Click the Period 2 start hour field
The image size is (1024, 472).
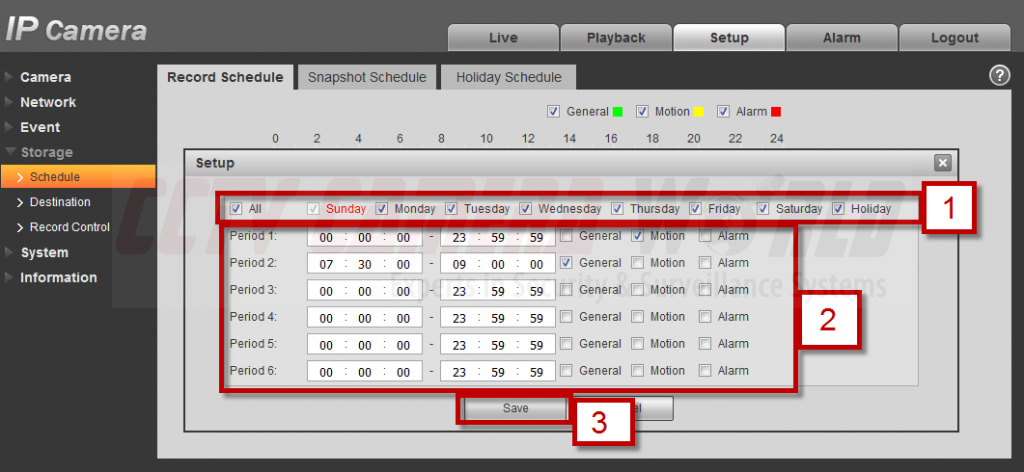(x=325, y=264)
